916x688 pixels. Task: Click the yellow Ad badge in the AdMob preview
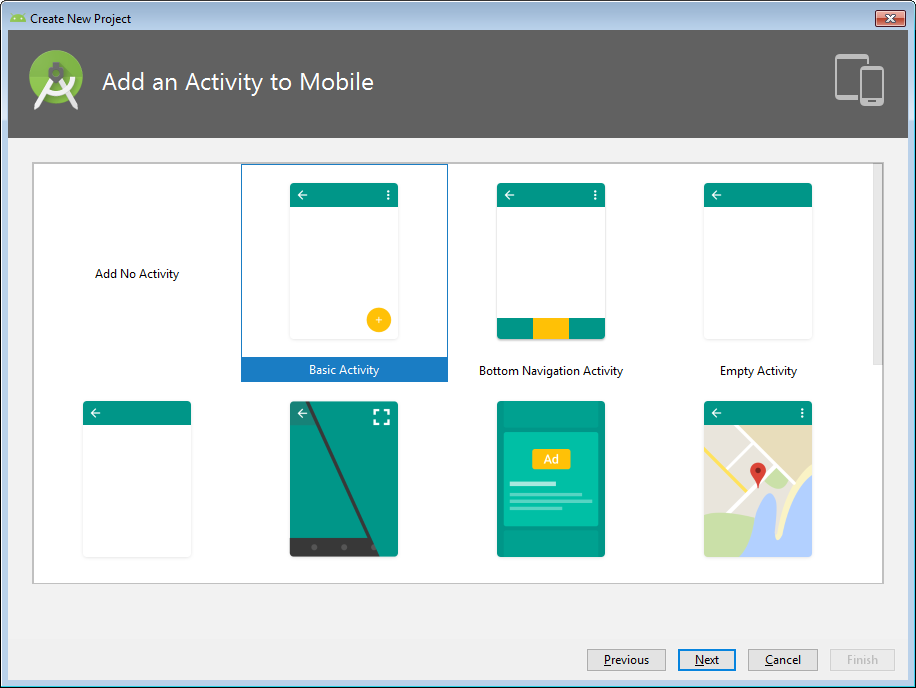550,459
